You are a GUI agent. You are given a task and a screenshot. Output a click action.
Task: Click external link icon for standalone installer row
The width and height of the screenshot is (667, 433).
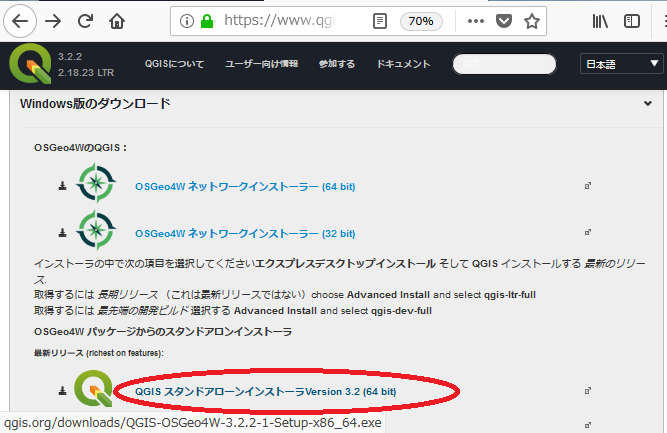point(587,390)
